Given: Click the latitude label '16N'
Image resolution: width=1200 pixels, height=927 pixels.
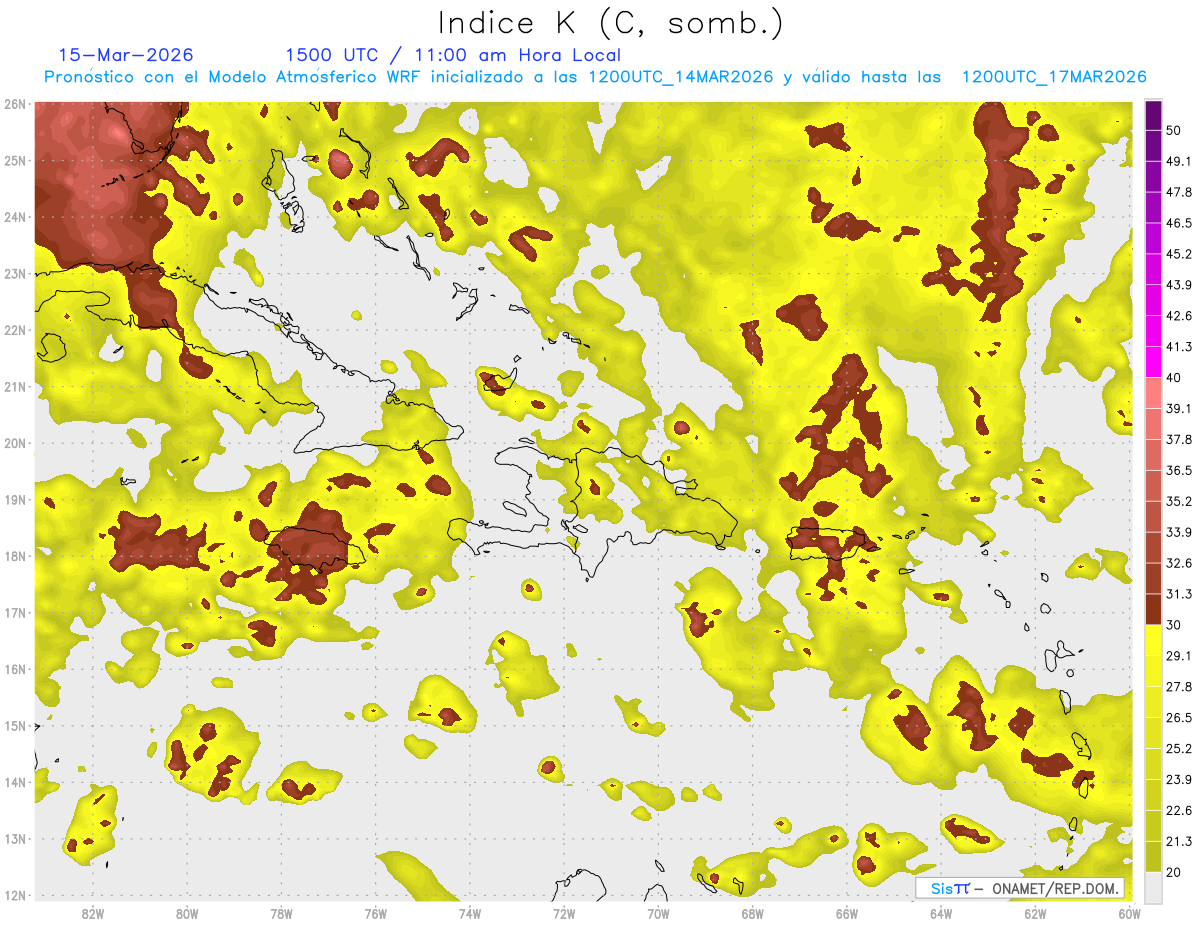Looking at the screenshot, I should [x=14, y=669].
